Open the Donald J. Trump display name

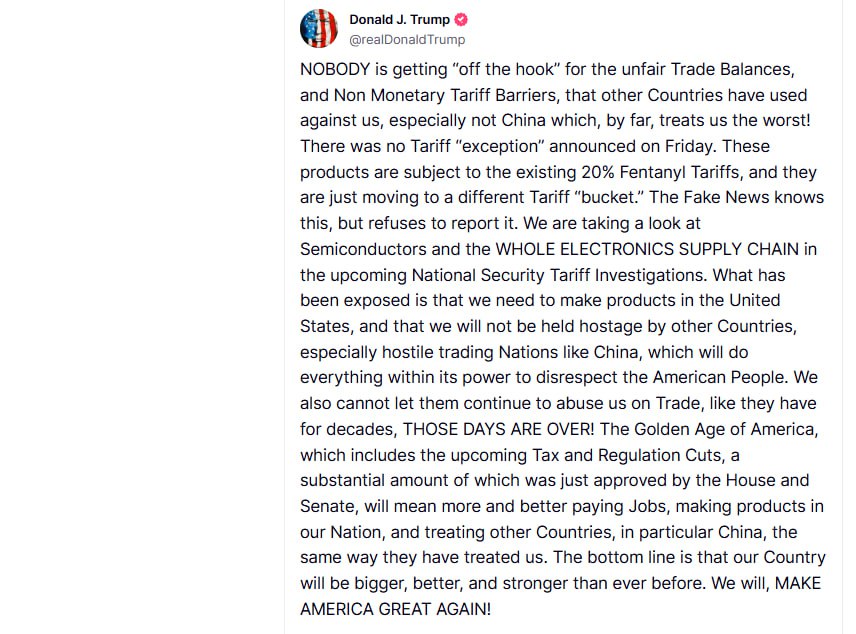(400, 20)
